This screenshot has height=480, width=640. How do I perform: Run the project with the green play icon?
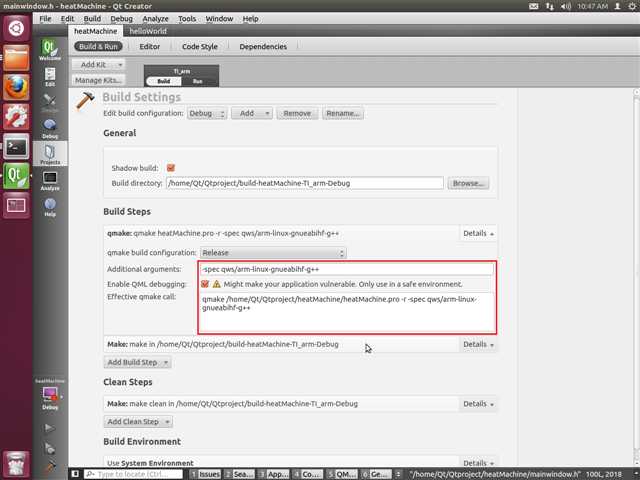pos(49,428)
